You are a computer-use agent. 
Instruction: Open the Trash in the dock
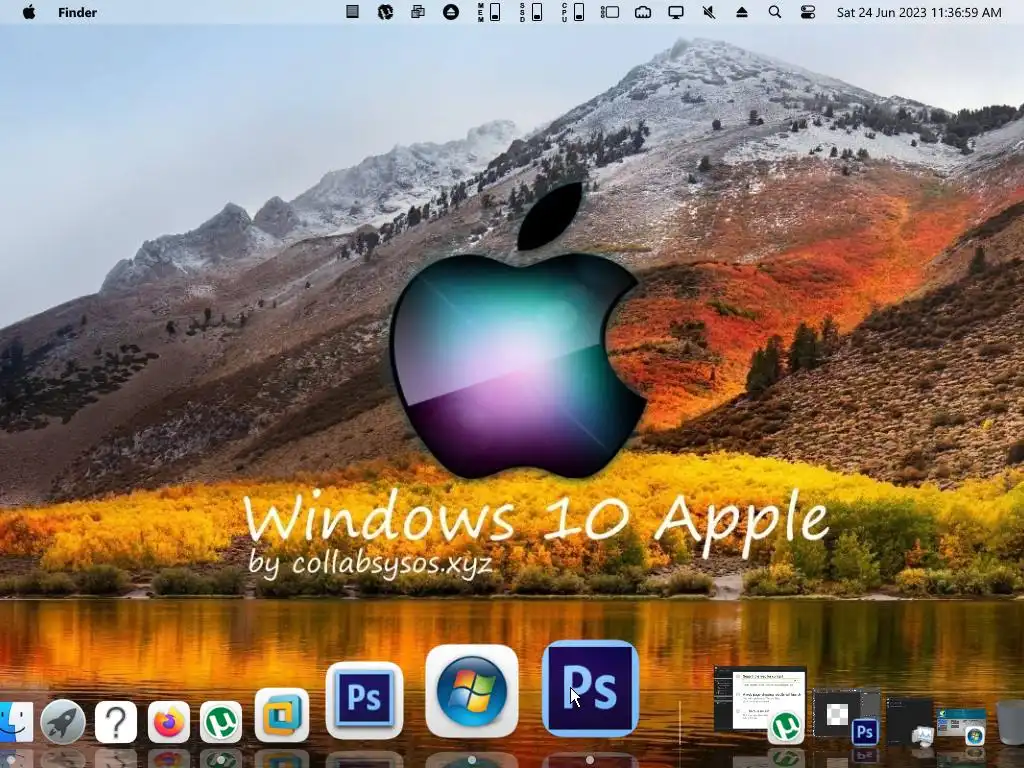click(x=1011, y=722)
